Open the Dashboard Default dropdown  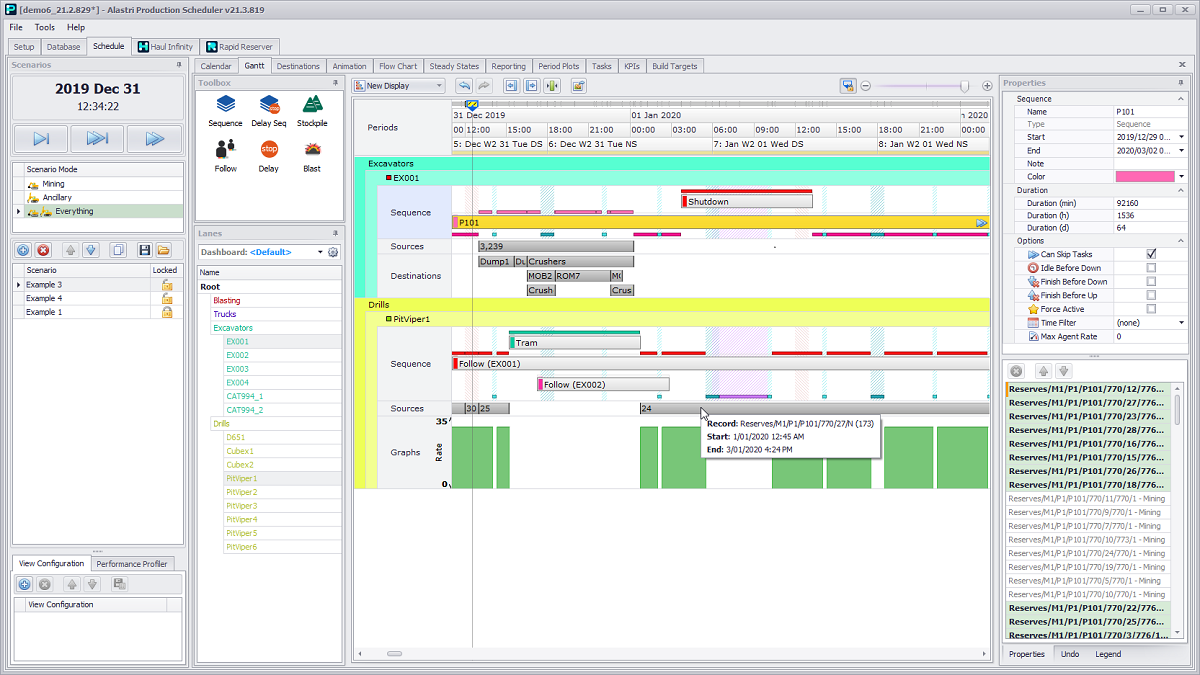(320, 252)
